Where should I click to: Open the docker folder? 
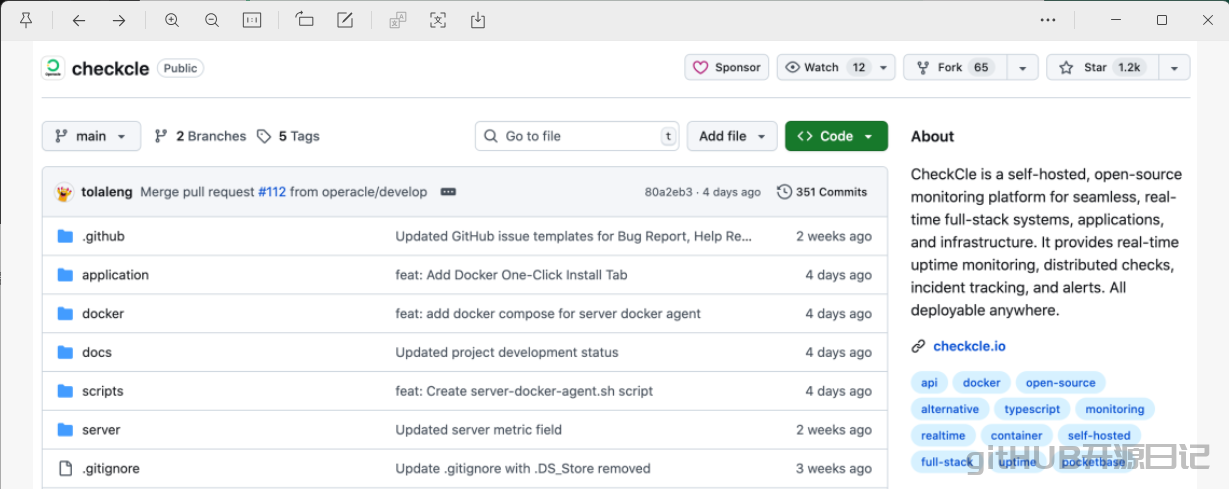pos(103,314)
